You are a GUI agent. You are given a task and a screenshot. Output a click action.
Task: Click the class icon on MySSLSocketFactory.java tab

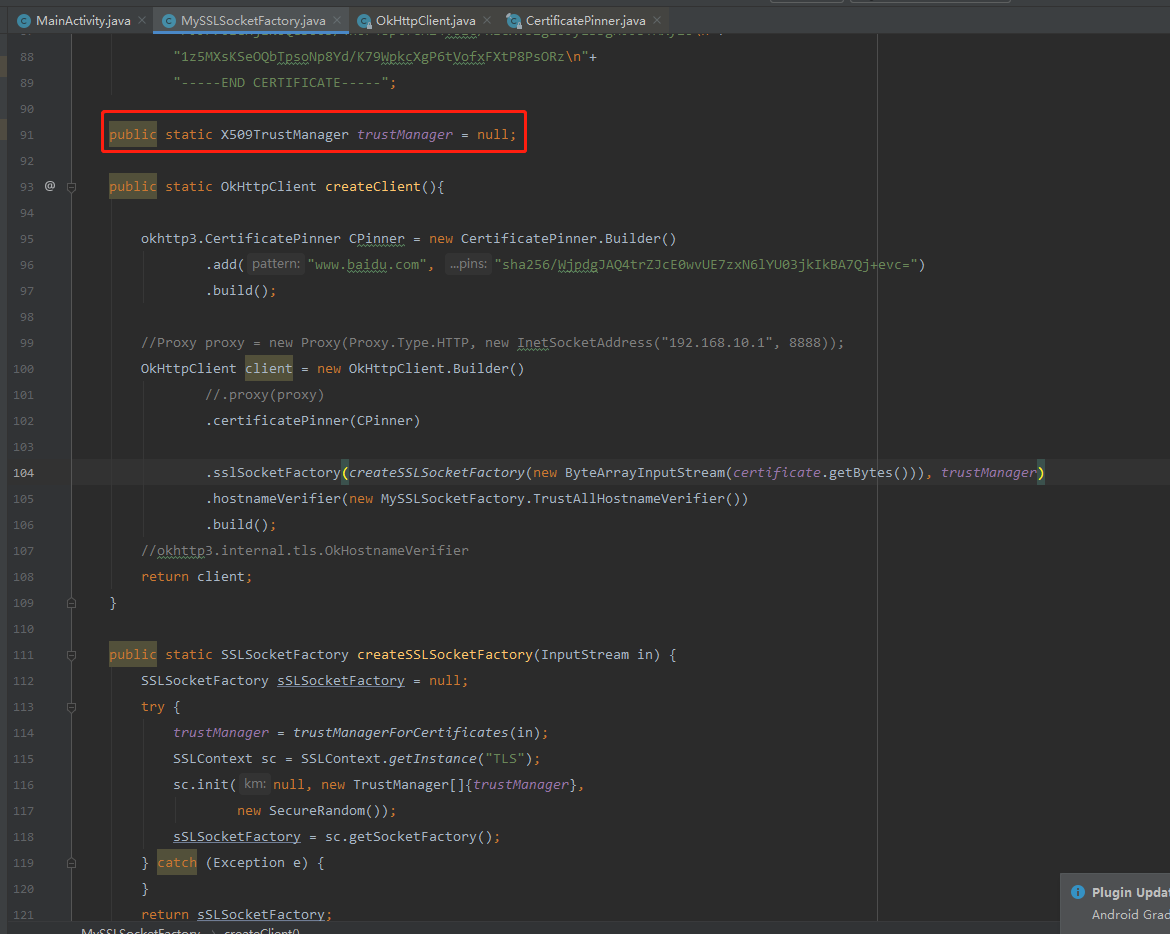(169, 21)
